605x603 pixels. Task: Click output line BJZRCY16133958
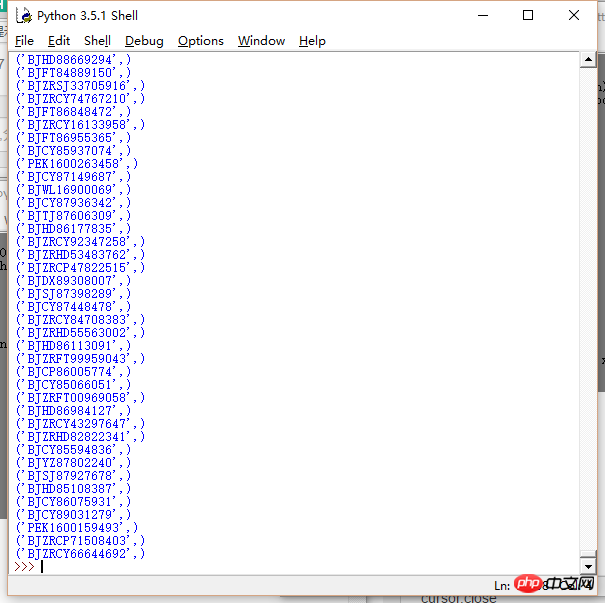(x=80, y=125)
